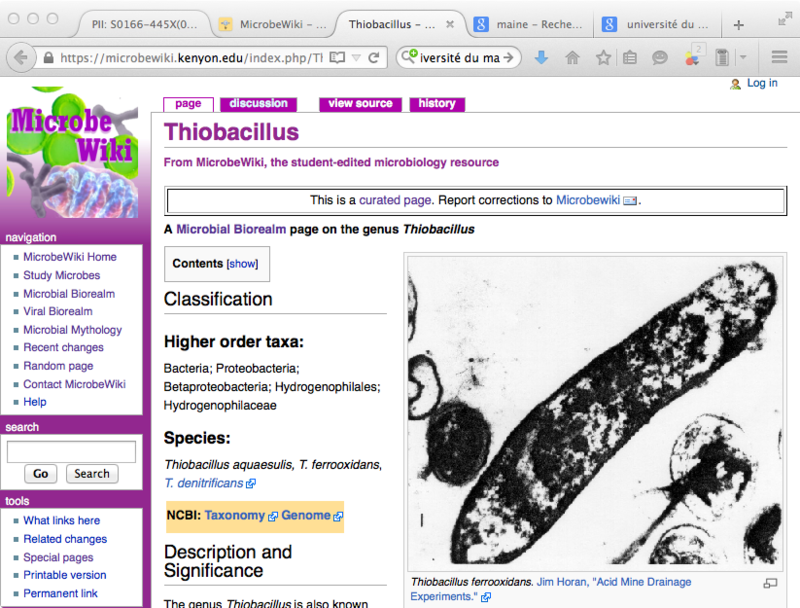The height and width of the screenshot is (608, 800).
Task: Select the page wiki tab
Action: point(188,104)
